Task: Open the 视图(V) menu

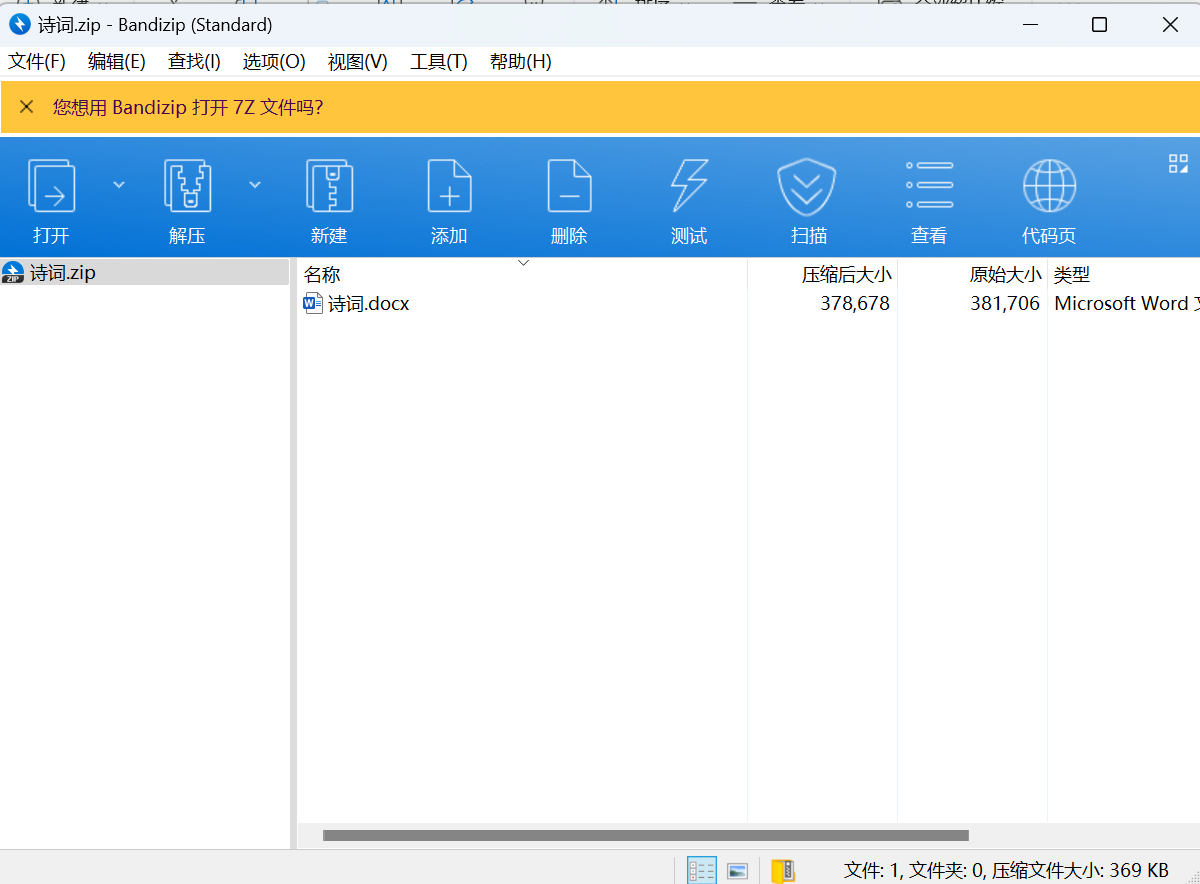Action: [358, 62]
